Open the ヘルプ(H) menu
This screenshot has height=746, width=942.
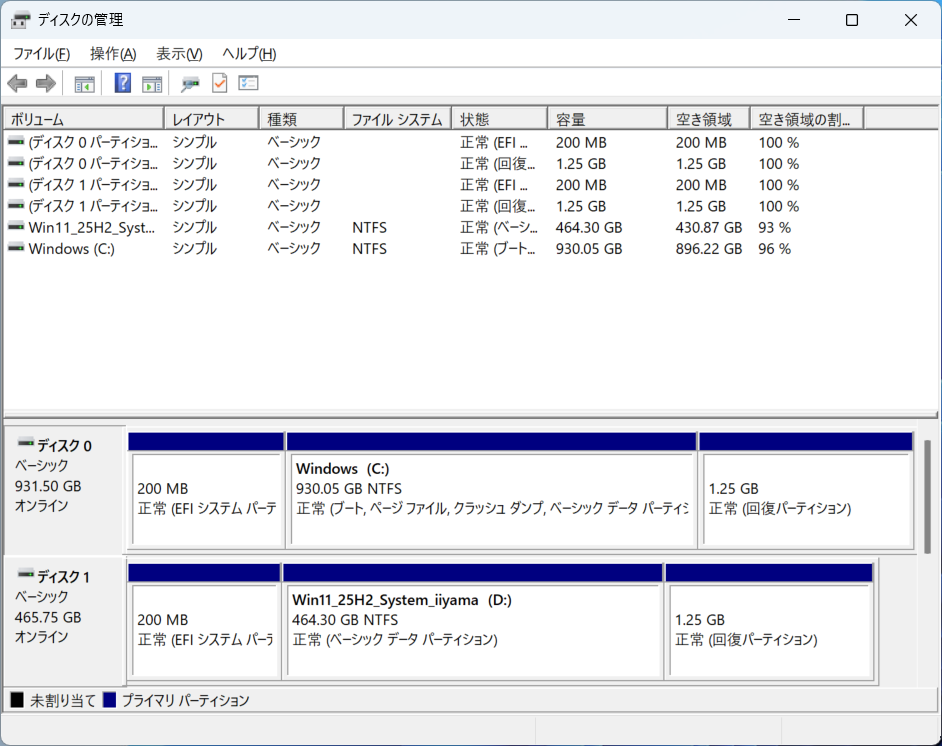[249, 54]
